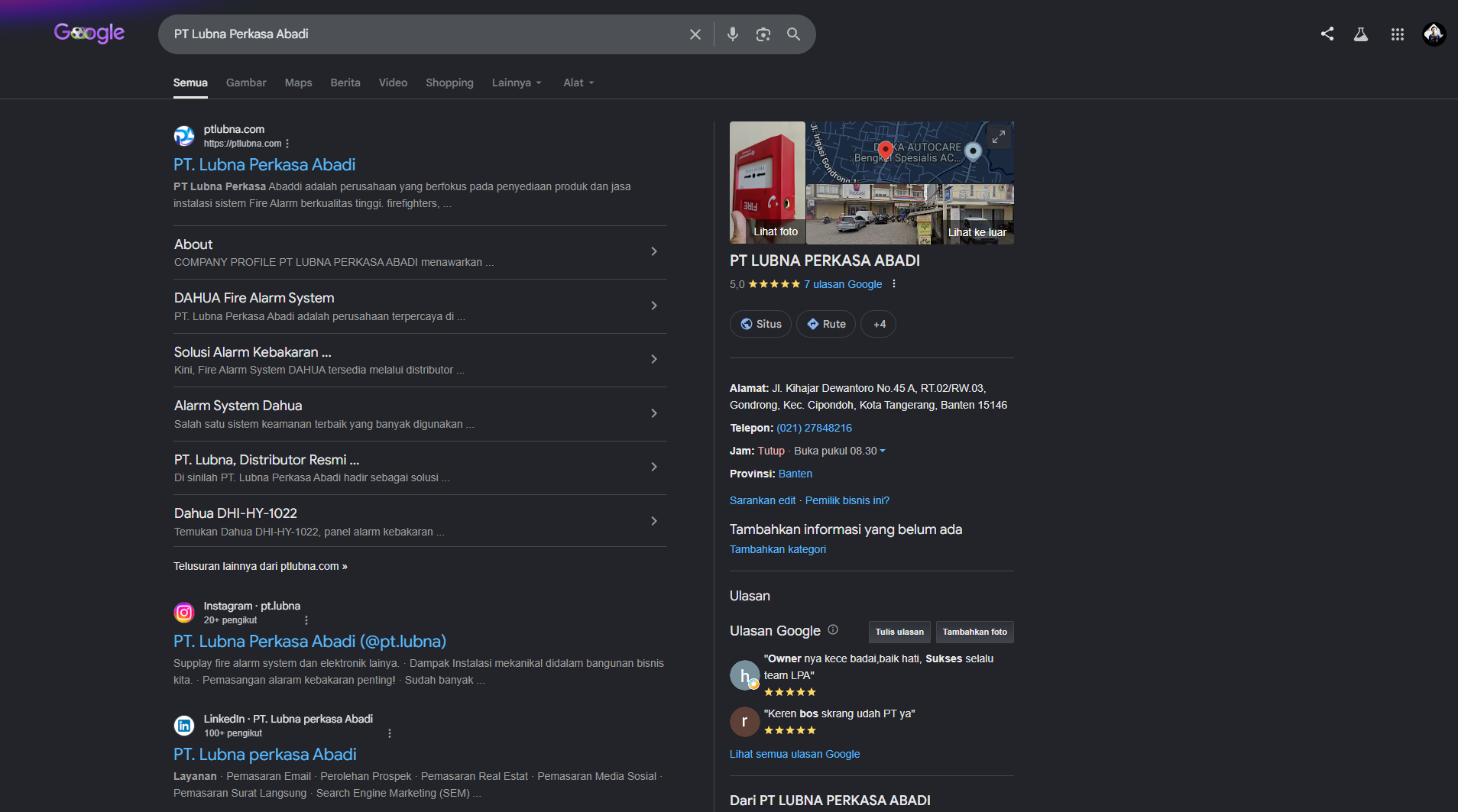Expand opening hours 'Buka pukul 08.30'
Image resolution: width=1458 pixels, height=812 pixels.
(840, 451)
